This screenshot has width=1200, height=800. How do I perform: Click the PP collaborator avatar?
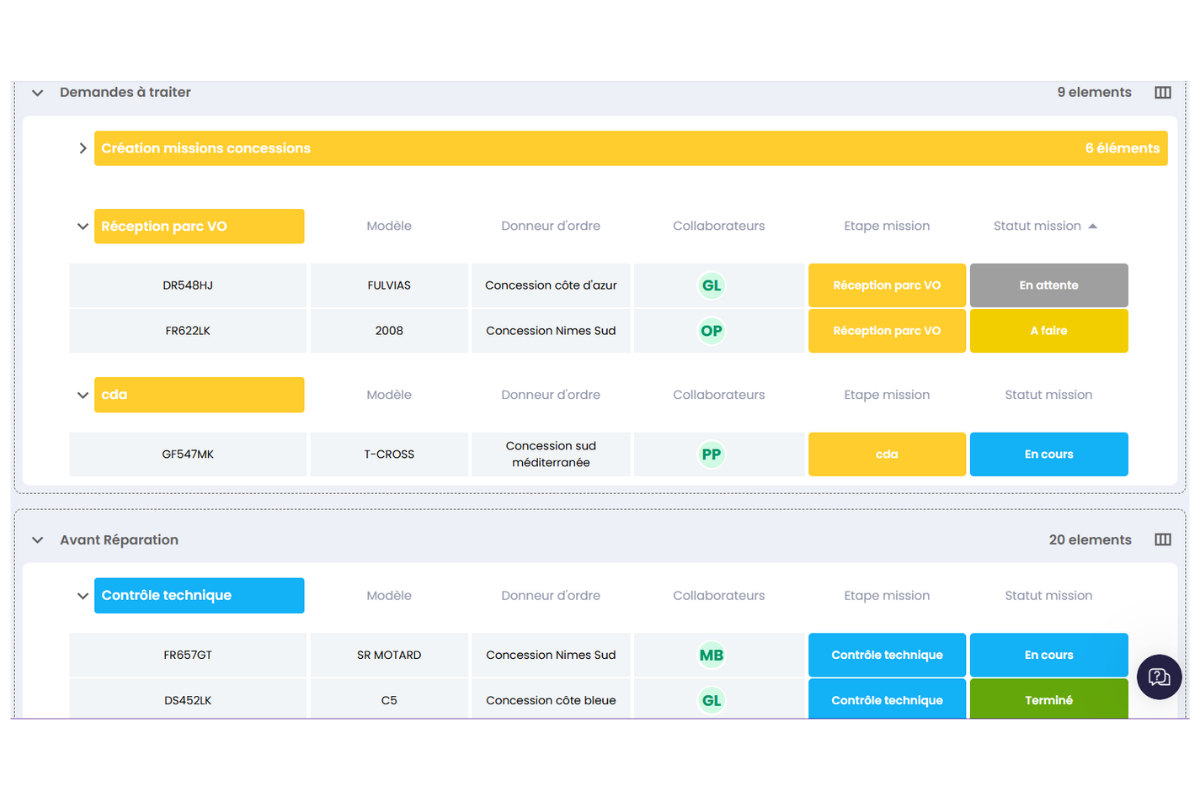[x=711, y=454]
